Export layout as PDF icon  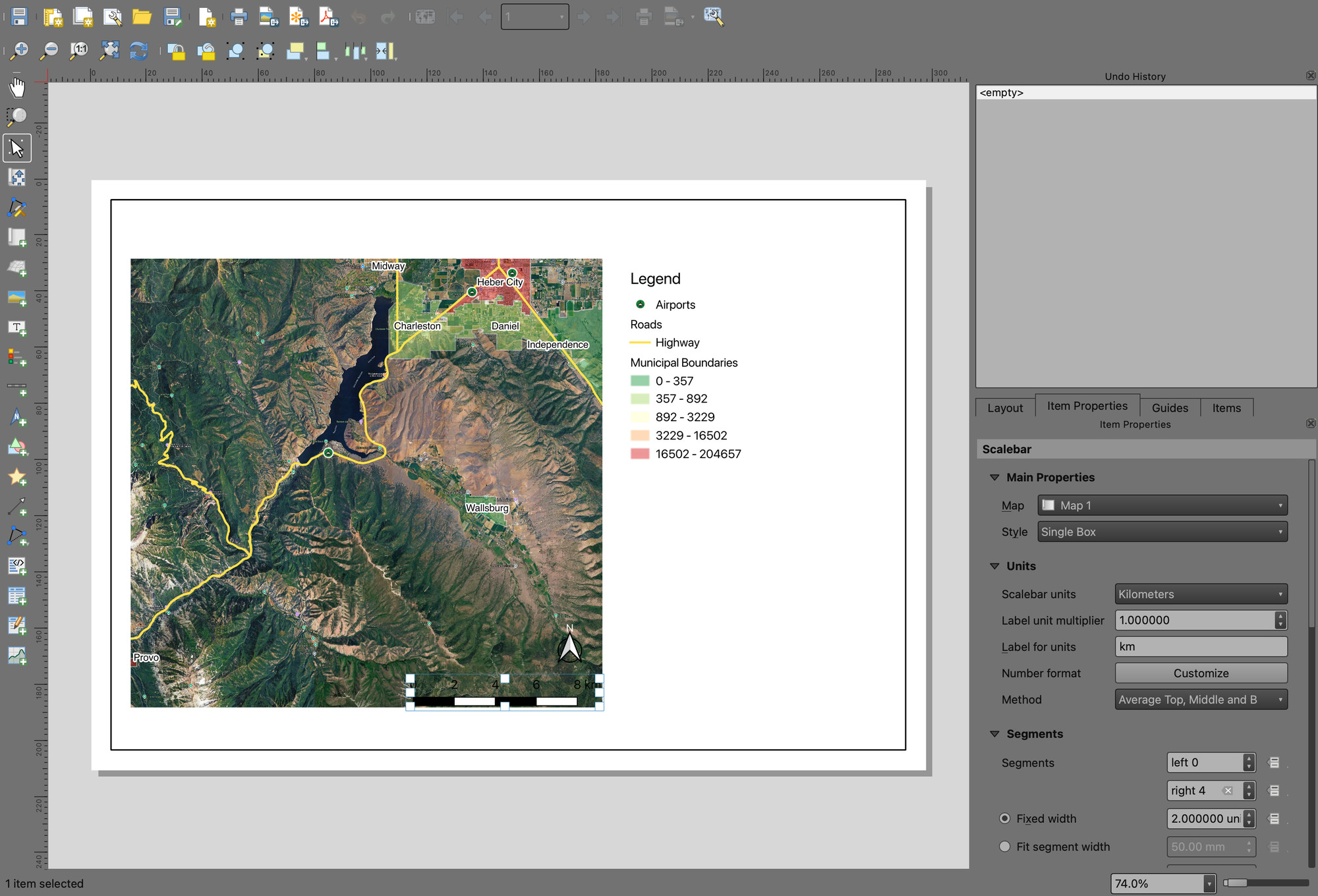pos(328,16)
